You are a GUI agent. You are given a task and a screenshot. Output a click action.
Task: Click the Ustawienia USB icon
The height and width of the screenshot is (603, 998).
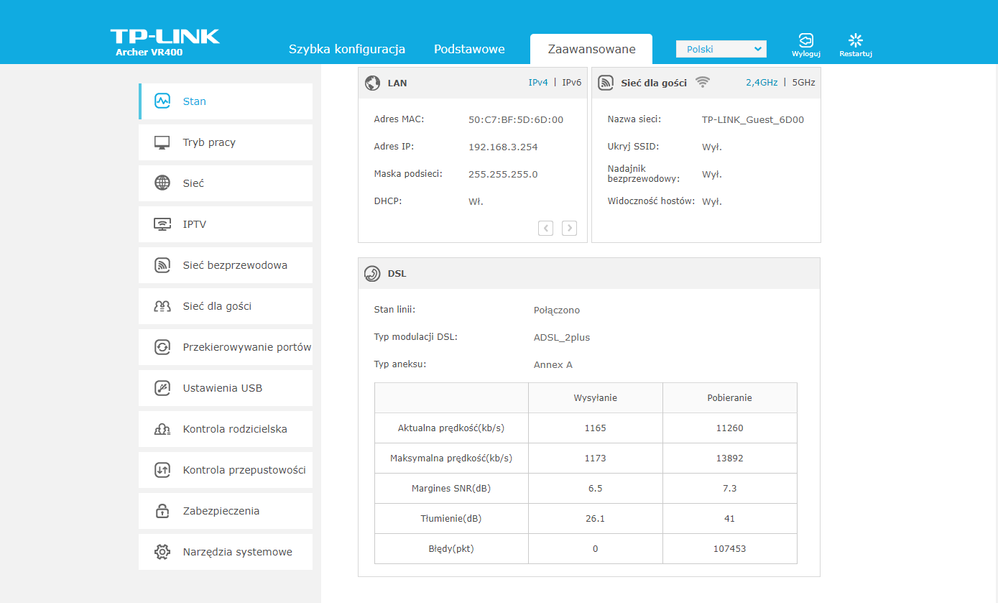click(x=162, y=388)
